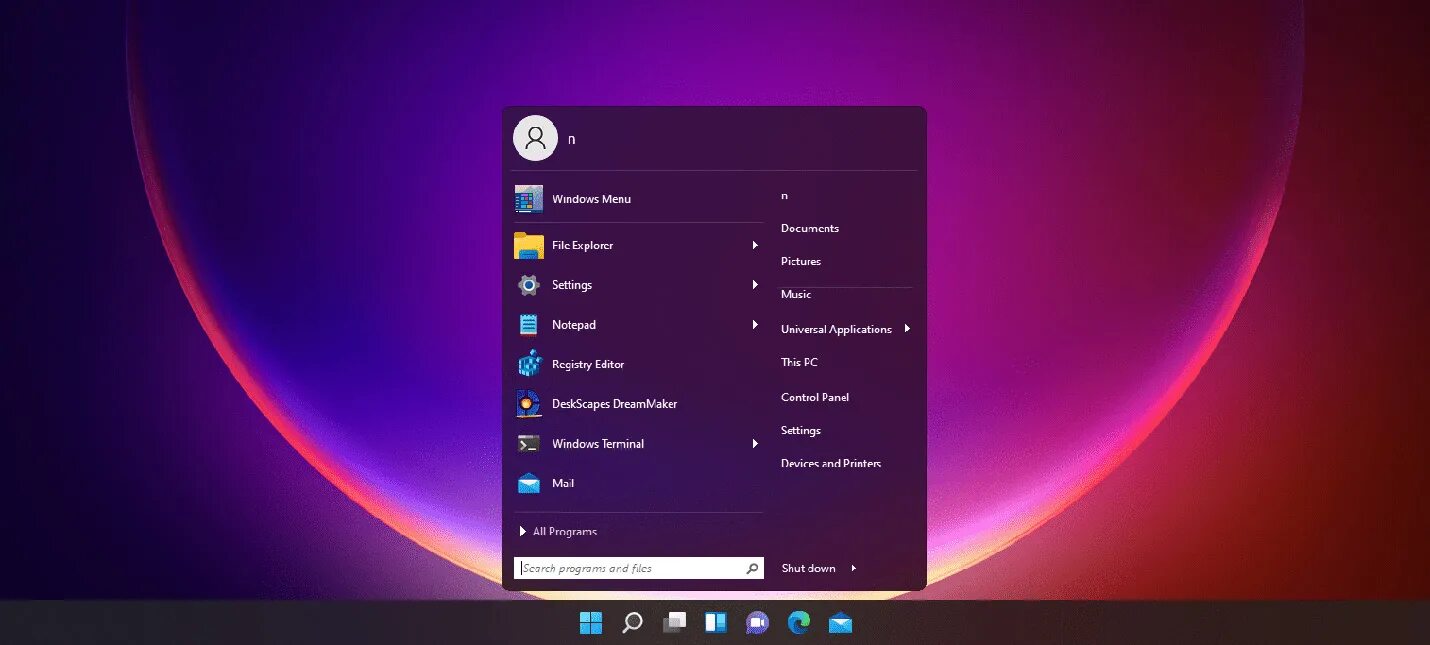Expand Windows Terminal submenu arrow
The height and width of the screenshot is (645, 1430).
[x=755, y=444]
